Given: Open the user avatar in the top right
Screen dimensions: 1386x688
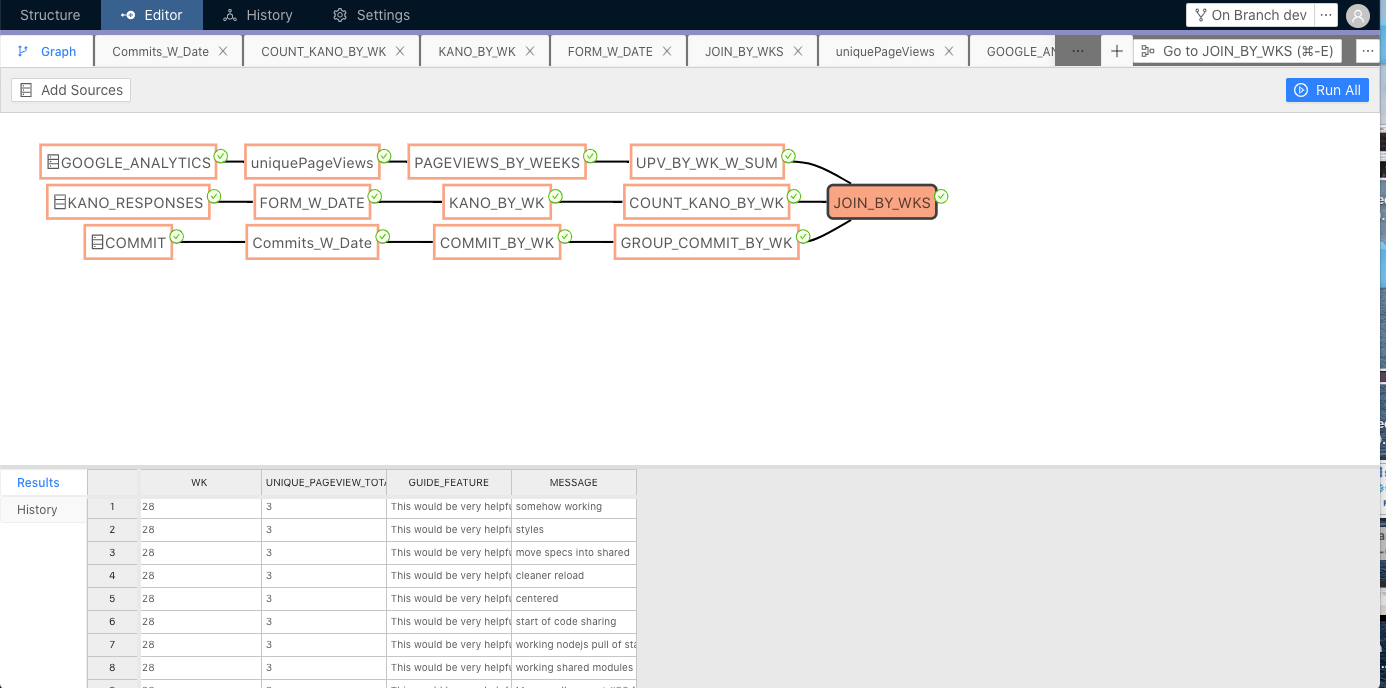Looking at the screenshot, I should (1358, 16).
